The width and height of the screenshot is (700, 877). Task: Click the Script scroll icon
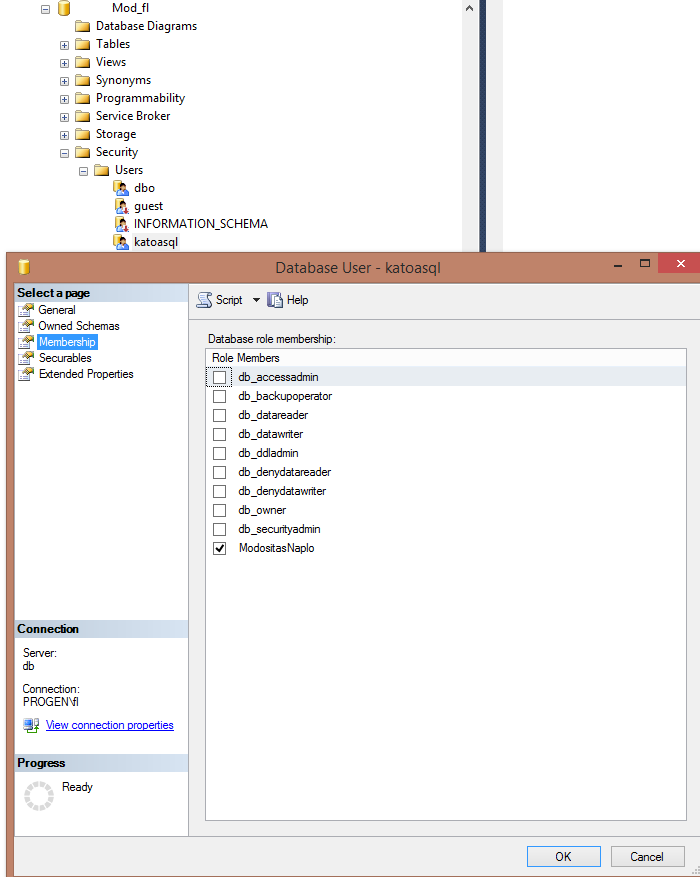(205, 300)
